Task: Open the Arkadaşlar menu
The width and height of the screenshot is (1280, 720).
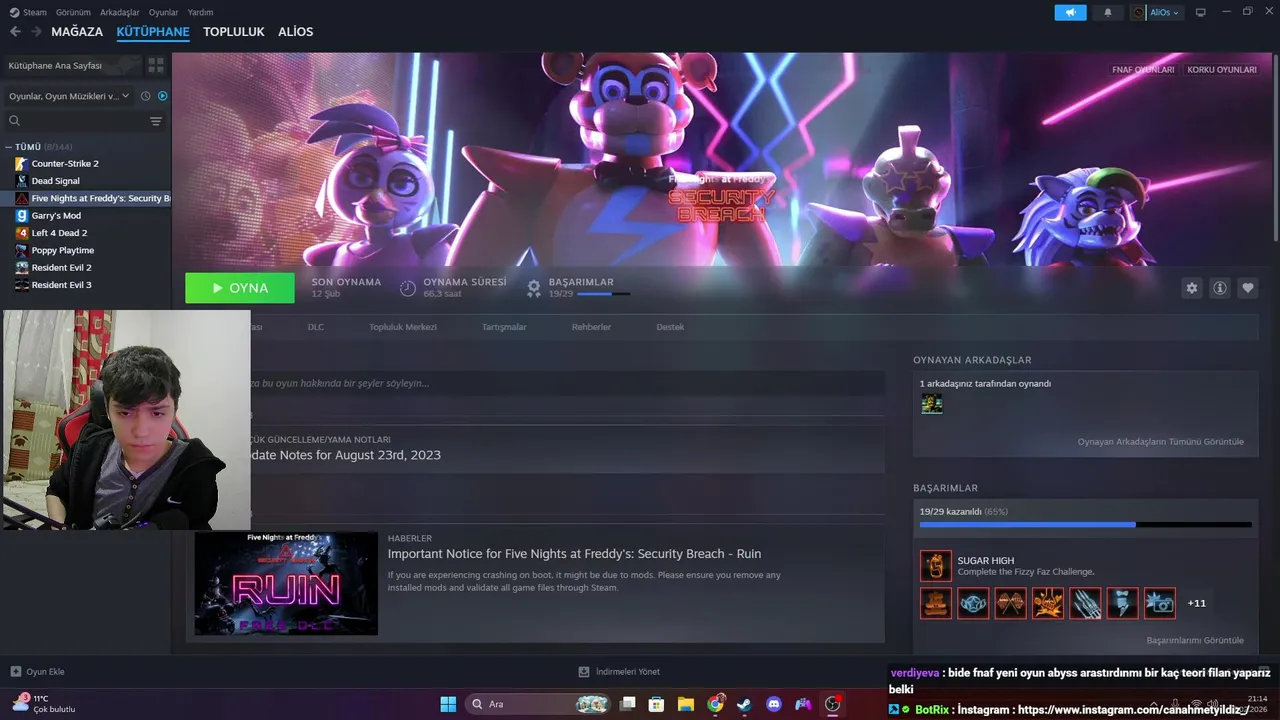Action: pos(120,13)
